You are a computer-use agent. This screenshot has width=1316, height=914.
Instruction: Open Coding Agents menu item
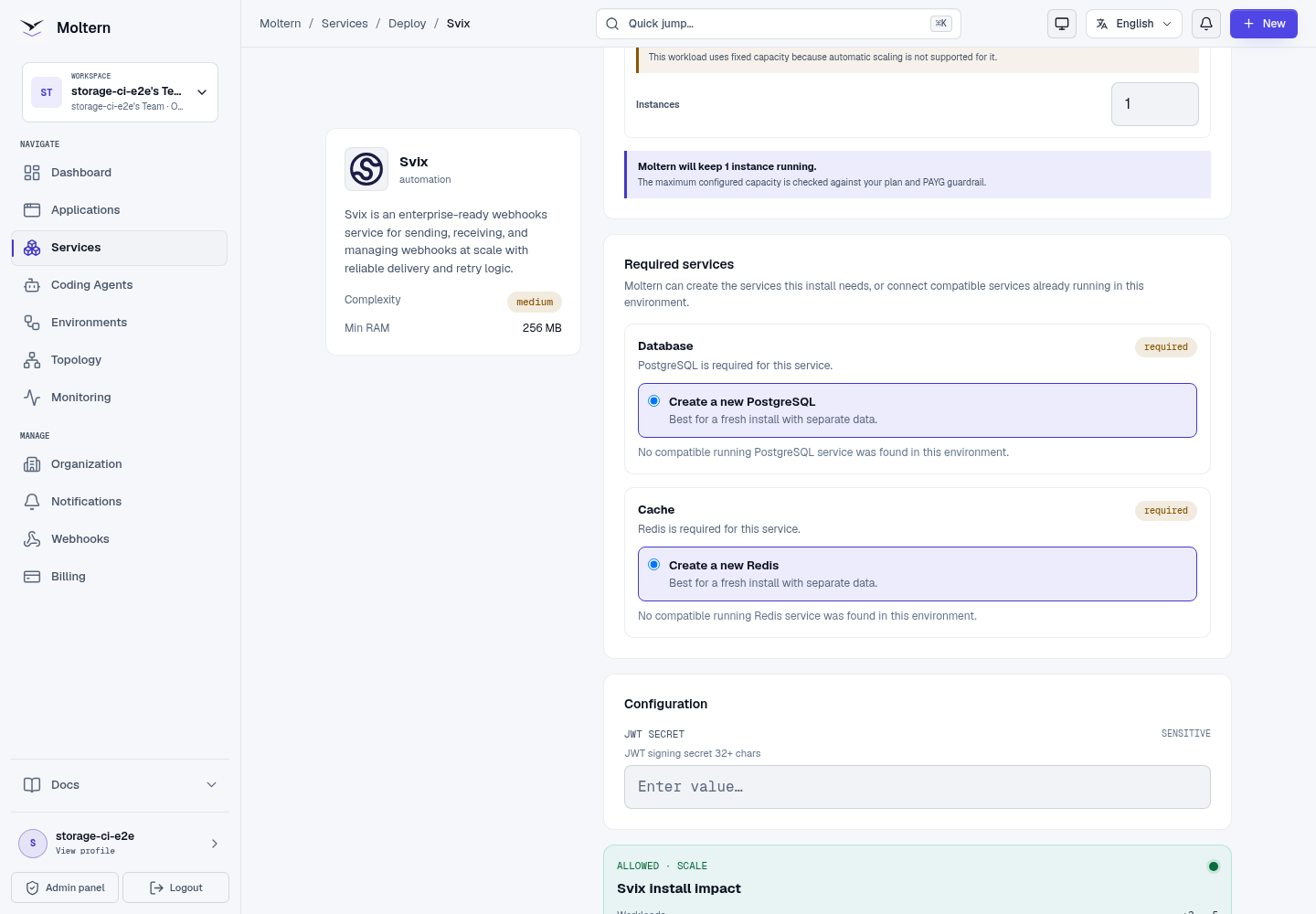pyautogui.click(x=119, y=285)
